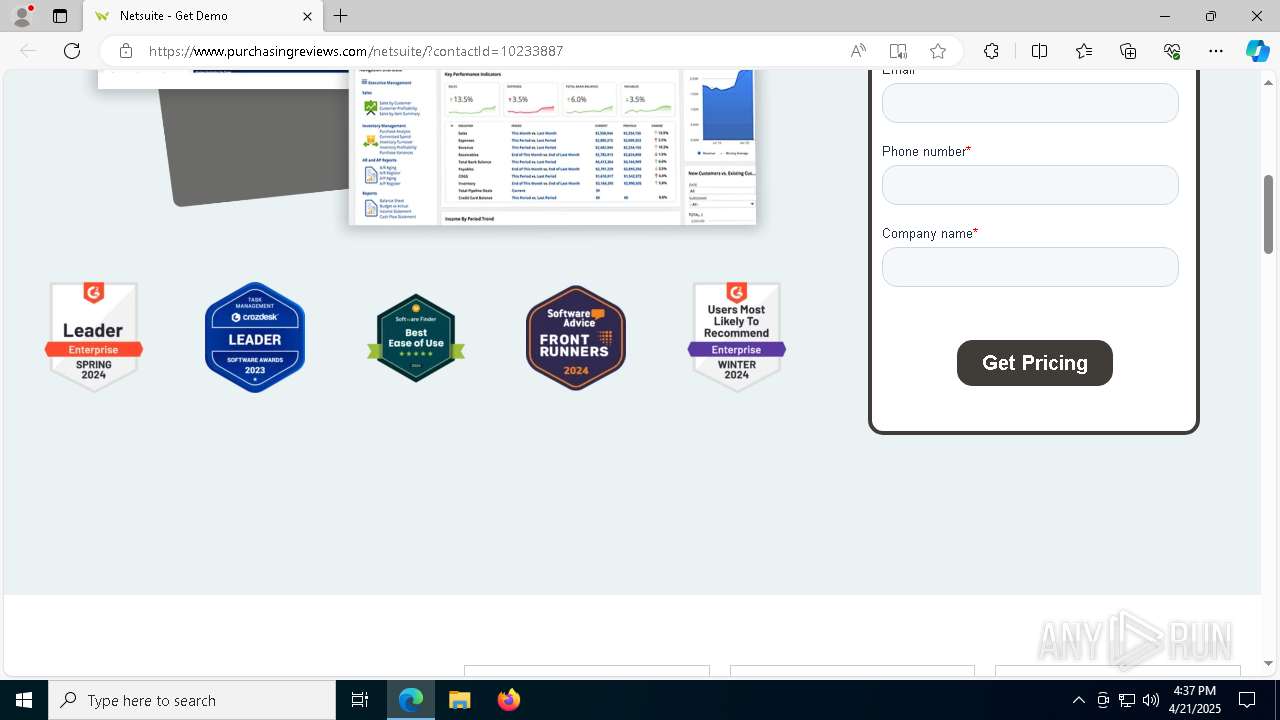Open Browser essentials

tap(1172, 51)
